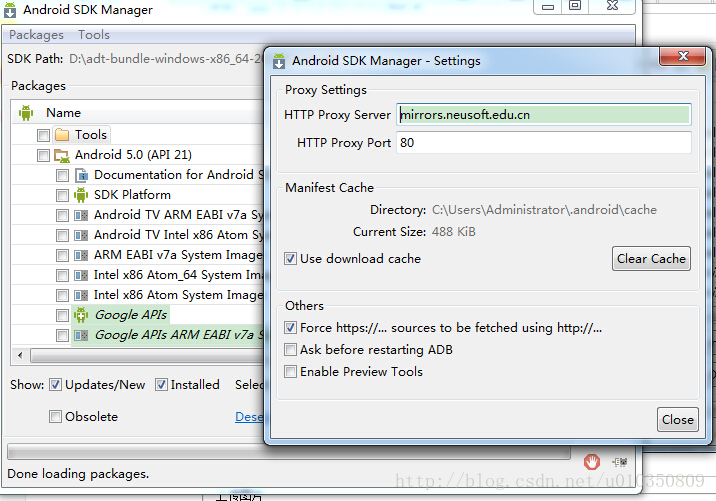Check the Obsolete show filter
The height and width of the screenshot is (501, 716).
point(55,417)
